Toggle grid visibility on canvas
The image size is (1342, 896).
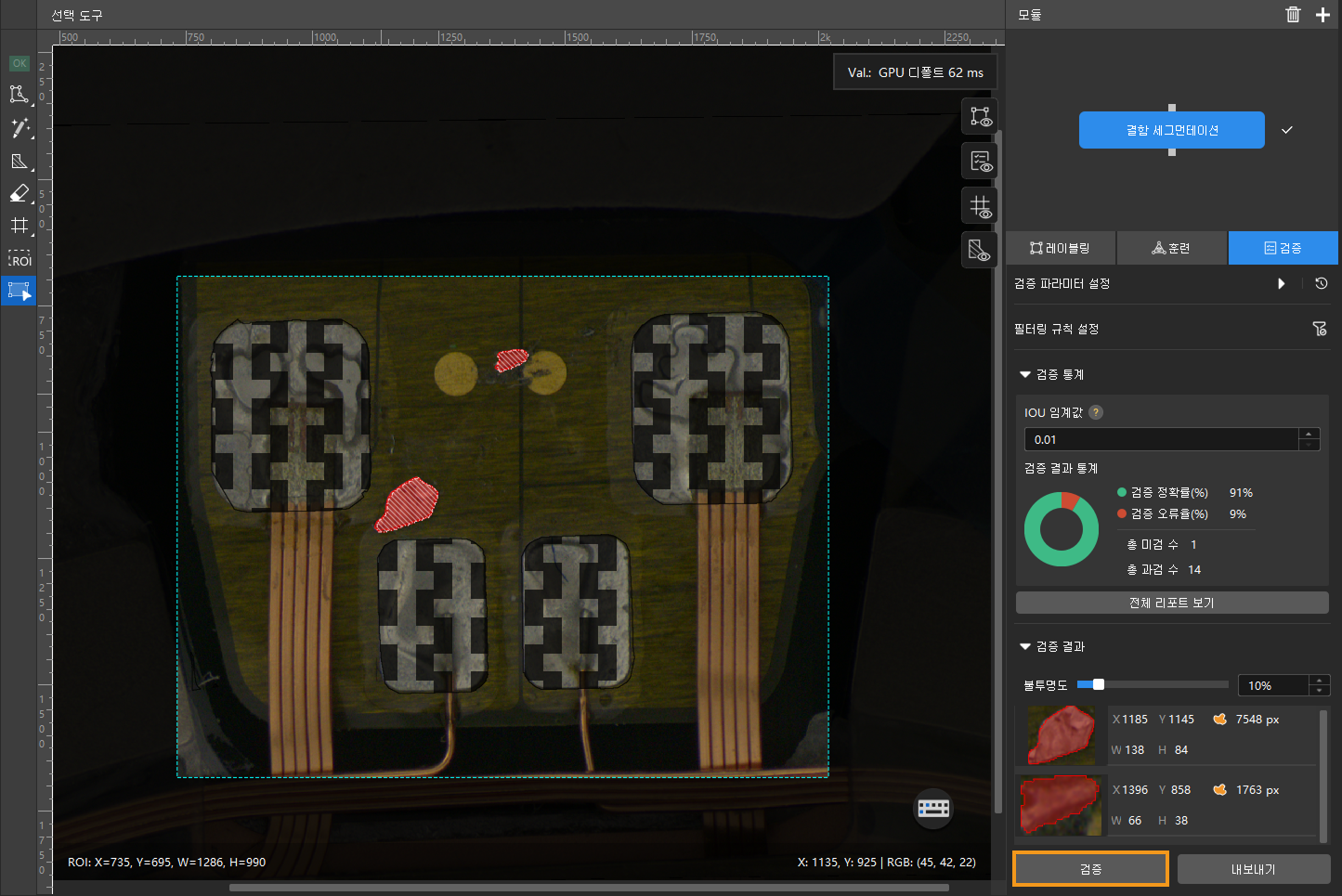(x=980, y=206)
